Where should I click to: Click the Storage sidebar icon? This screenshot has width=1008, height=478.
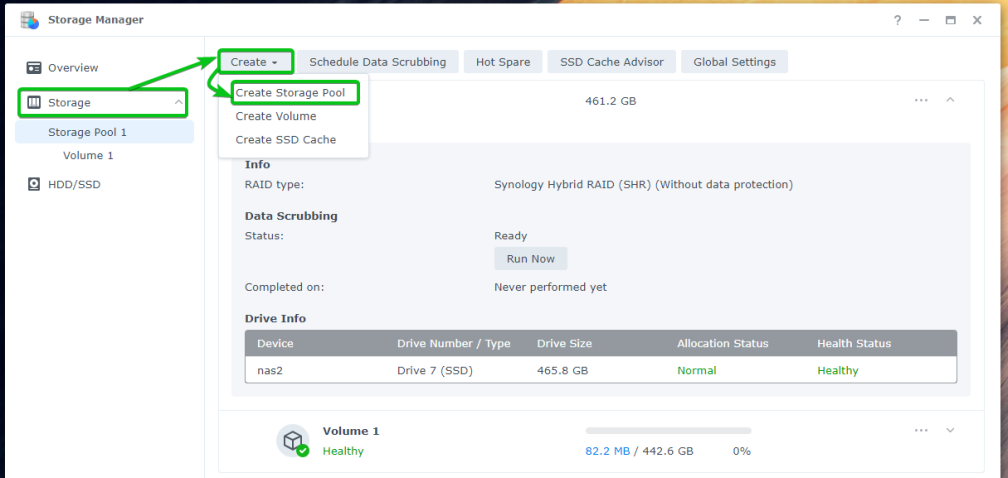pos(34,103)
